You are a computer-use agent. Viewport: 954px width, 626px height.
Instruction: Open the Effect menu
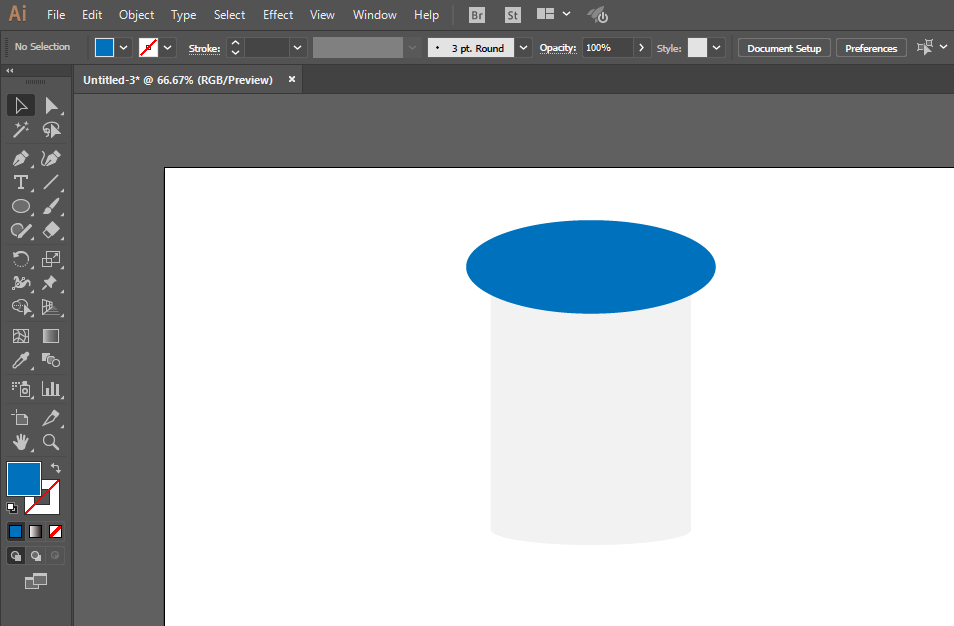(278, 15)
